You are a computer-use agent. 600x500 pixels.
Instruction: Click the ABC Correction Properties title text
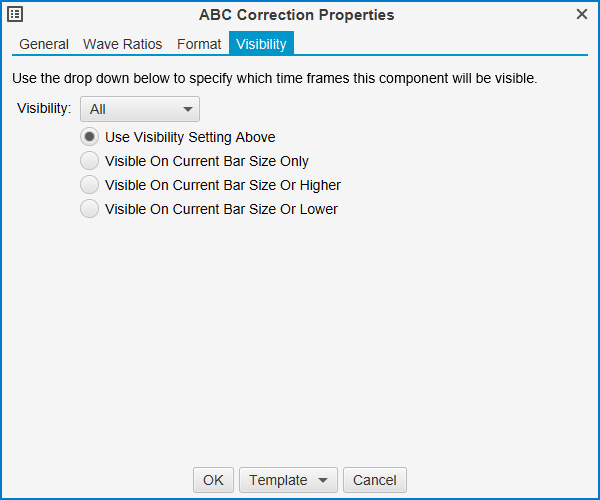click(297, 15)
